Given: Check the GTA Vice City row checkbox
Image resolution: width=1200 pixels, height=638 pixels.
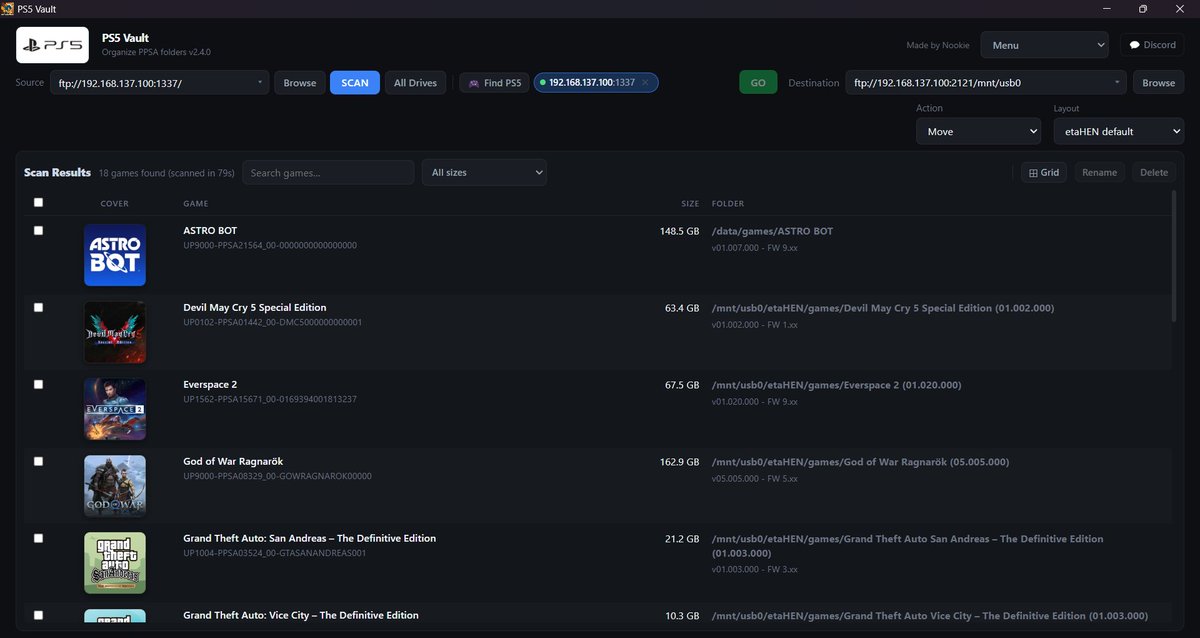Looking at the screenshot, I should coord(38,615).
